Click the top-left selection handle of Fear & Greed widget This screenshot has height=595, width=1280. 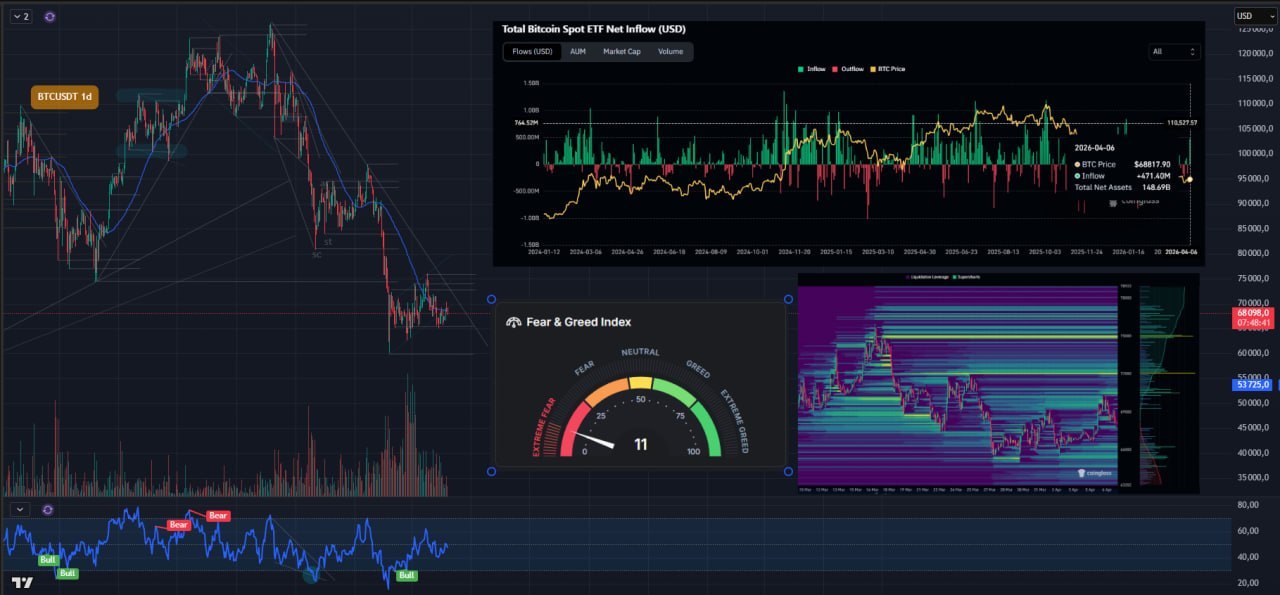[491, 299]
